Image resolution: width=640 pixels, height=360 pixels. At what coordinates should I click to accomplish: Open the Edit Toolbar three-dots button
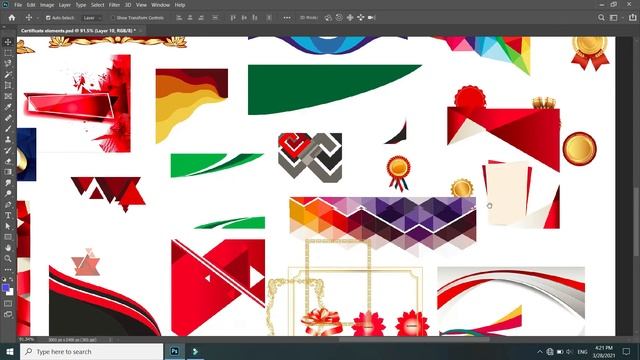8,269
